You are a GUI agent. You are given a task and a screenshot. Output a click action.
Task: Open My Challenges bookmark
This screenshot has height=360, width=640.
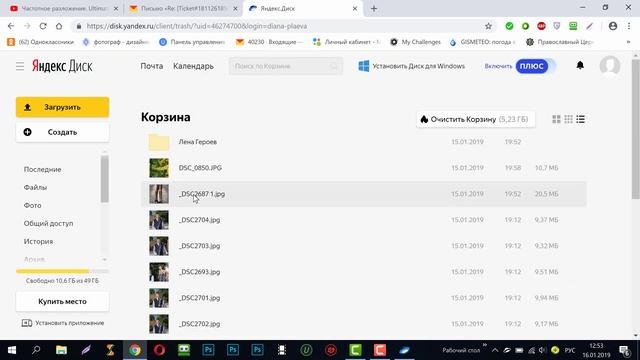pos(416,42)
